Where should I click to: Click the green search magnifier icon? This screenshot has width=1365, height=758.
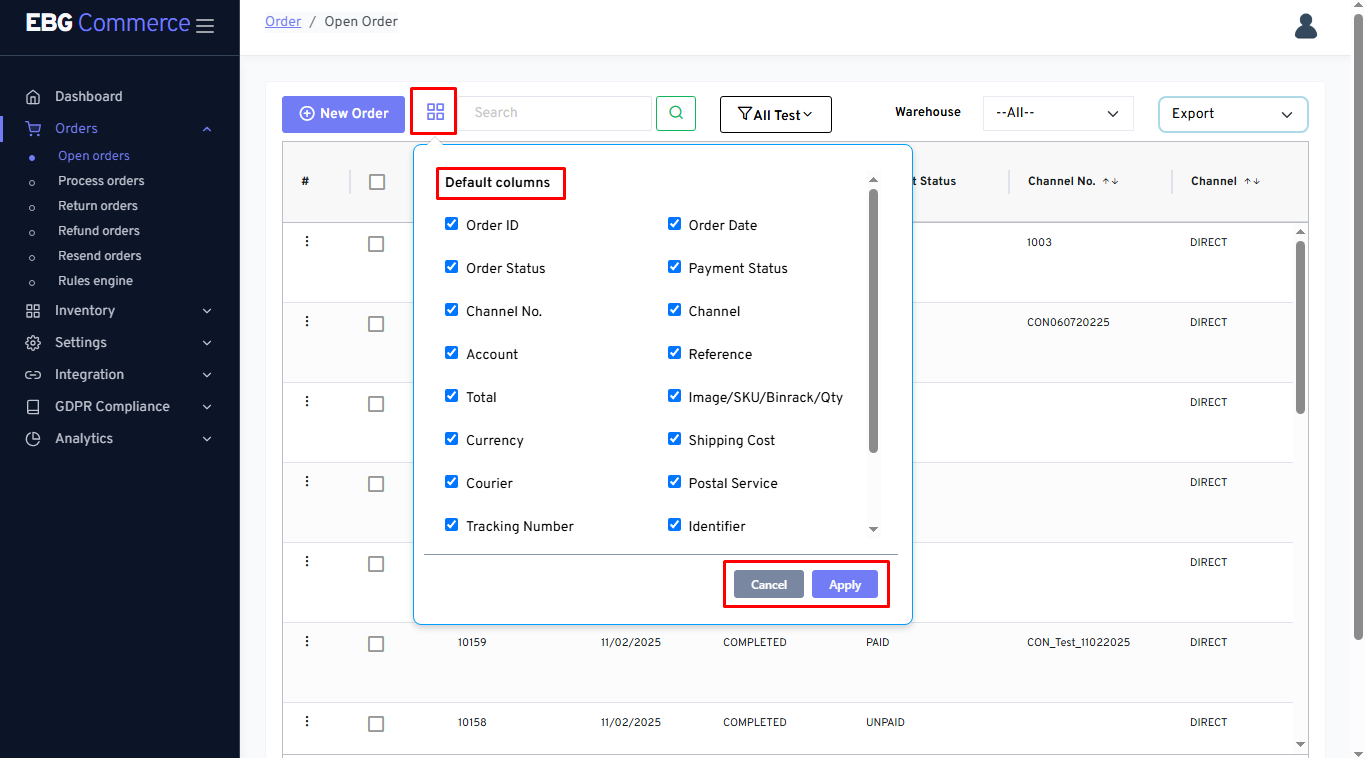(676, 113)
